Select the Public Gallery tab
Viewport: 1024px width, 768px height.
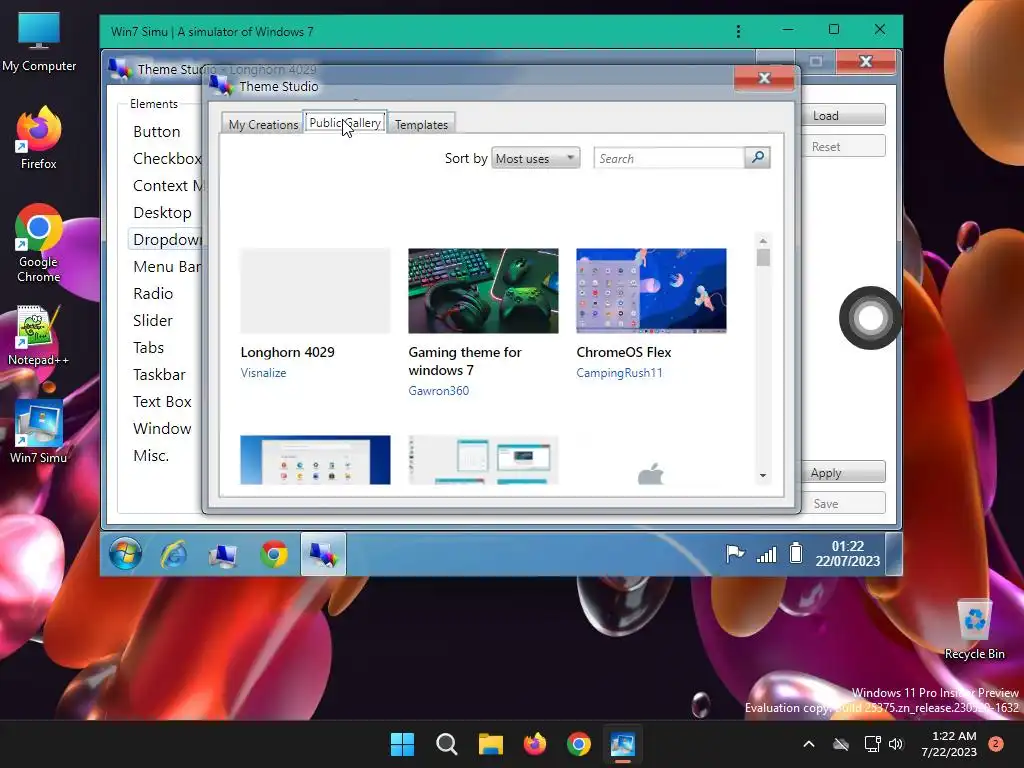(345, 122)
